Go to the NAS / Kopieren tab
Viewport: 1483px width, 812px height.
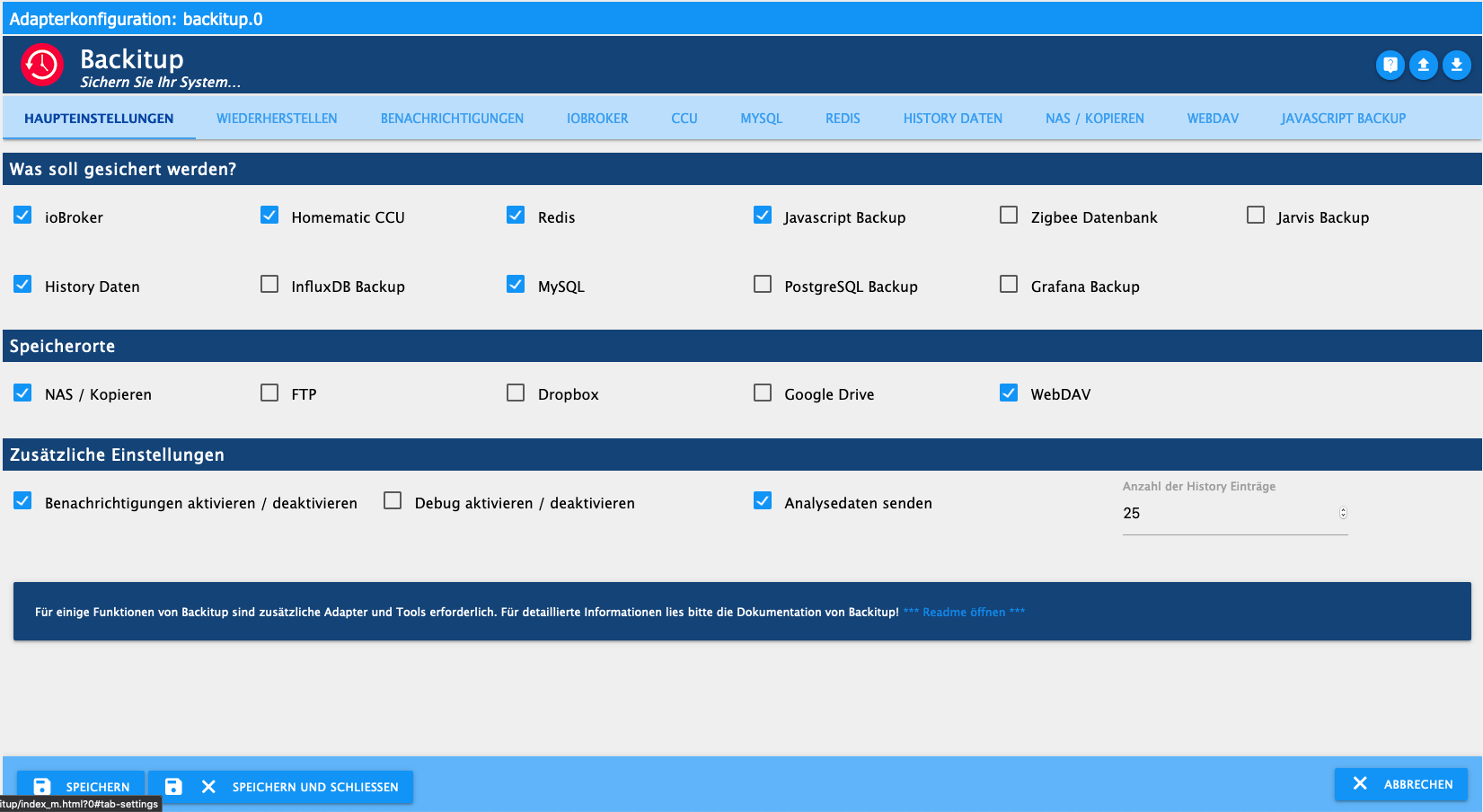tap(1095, 119)
